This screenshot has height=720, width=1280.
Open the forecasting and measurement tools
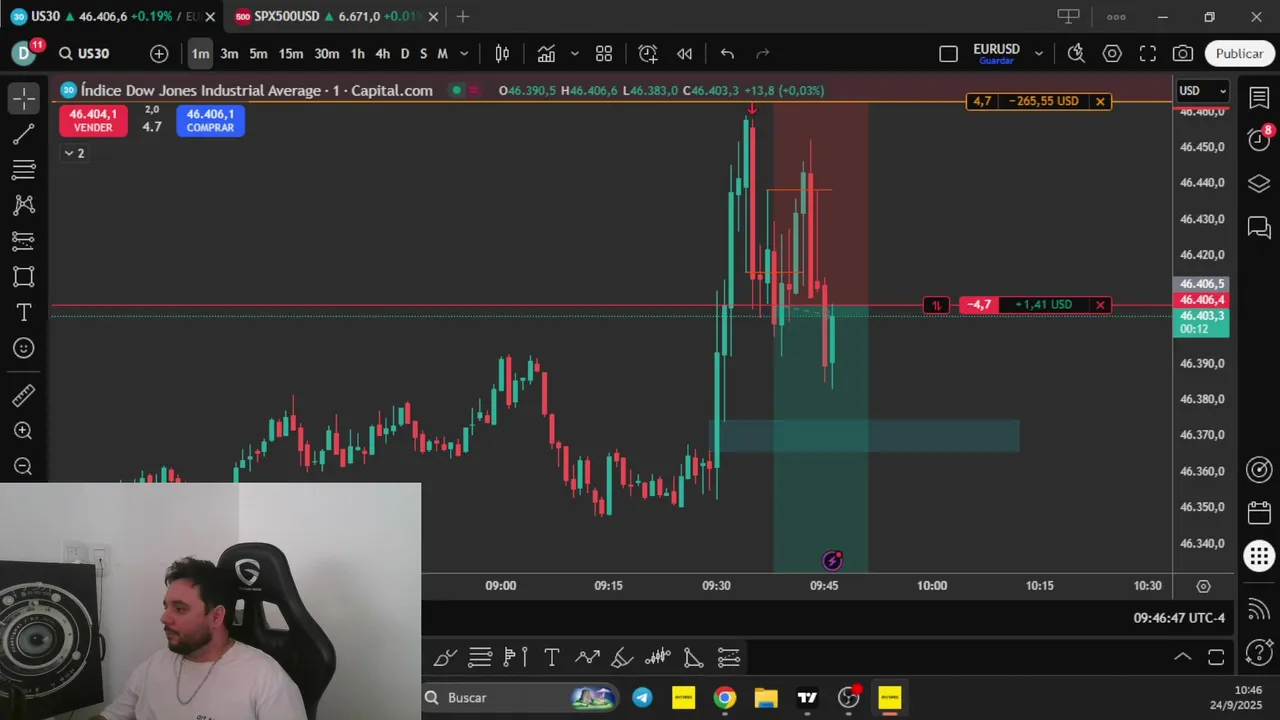(24, 241)
